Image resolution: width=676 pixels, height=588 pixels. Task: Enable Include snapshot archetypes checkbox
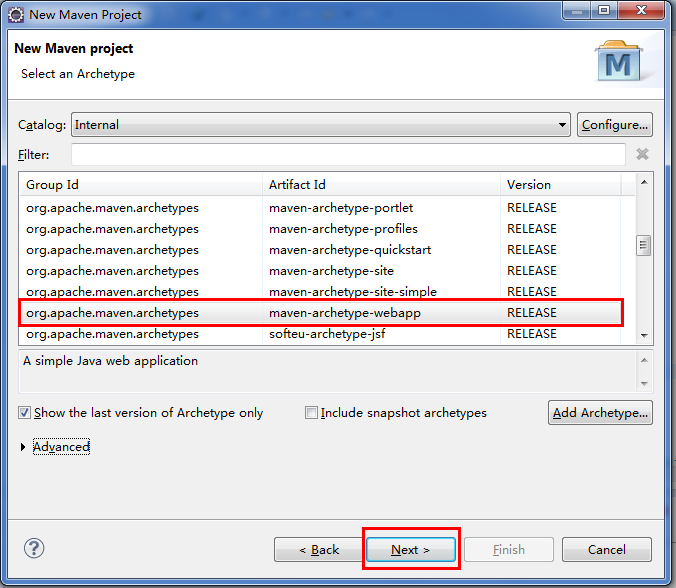[x=311, y=413]
